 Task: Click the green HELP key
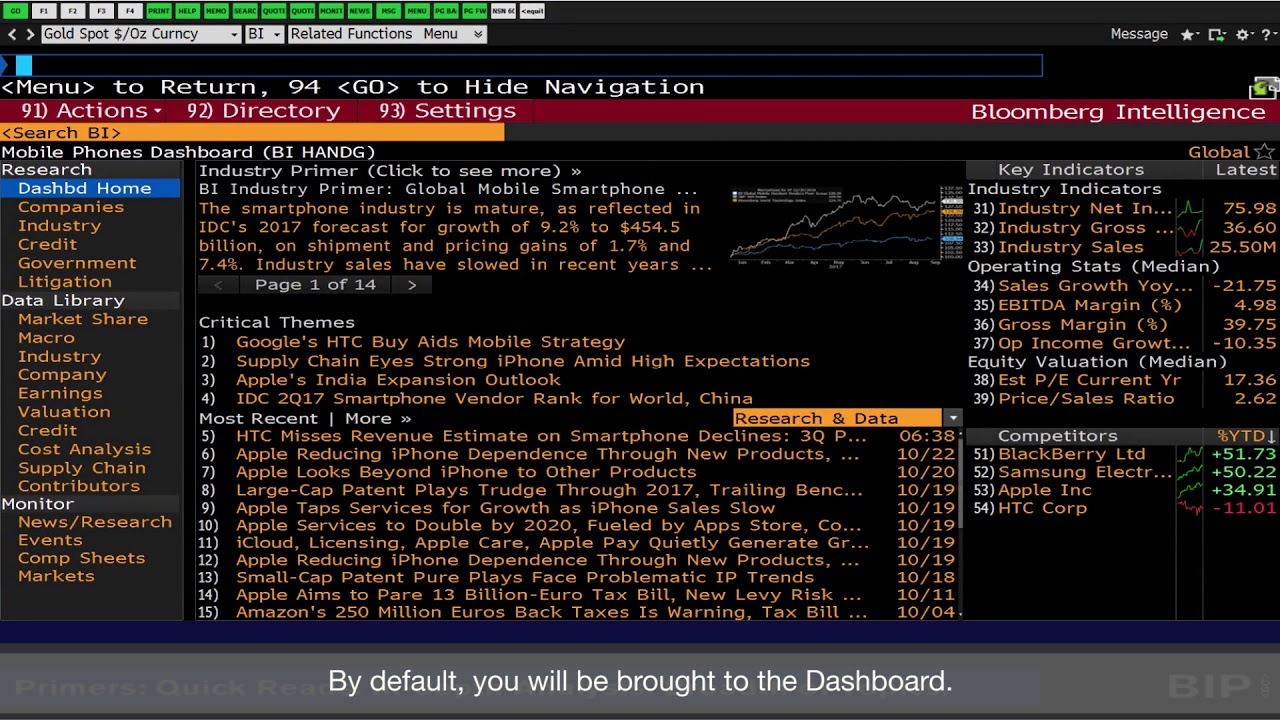point(187,11)
